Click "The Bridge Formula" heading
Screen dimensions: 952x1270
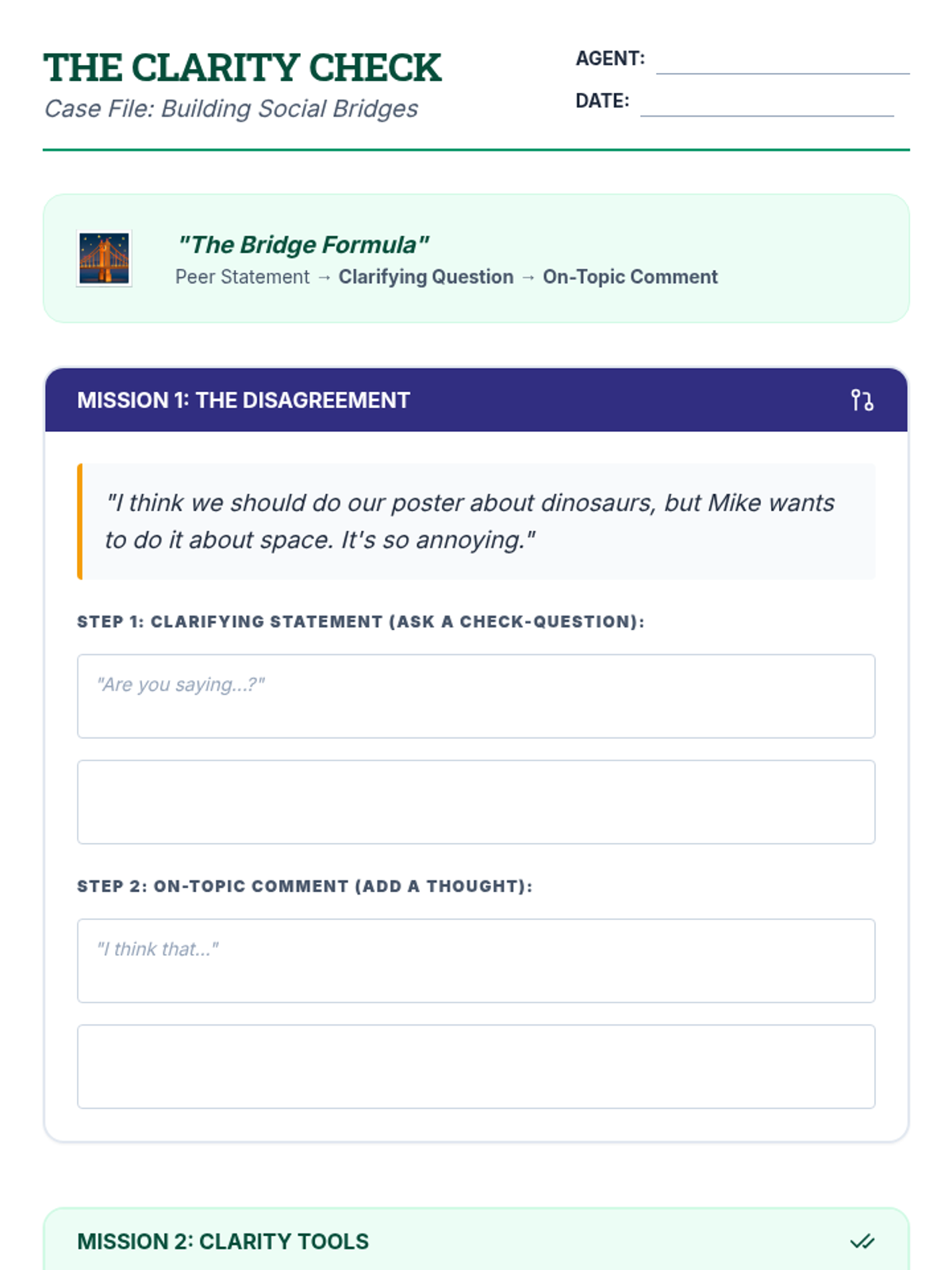[x=303, y=244]
